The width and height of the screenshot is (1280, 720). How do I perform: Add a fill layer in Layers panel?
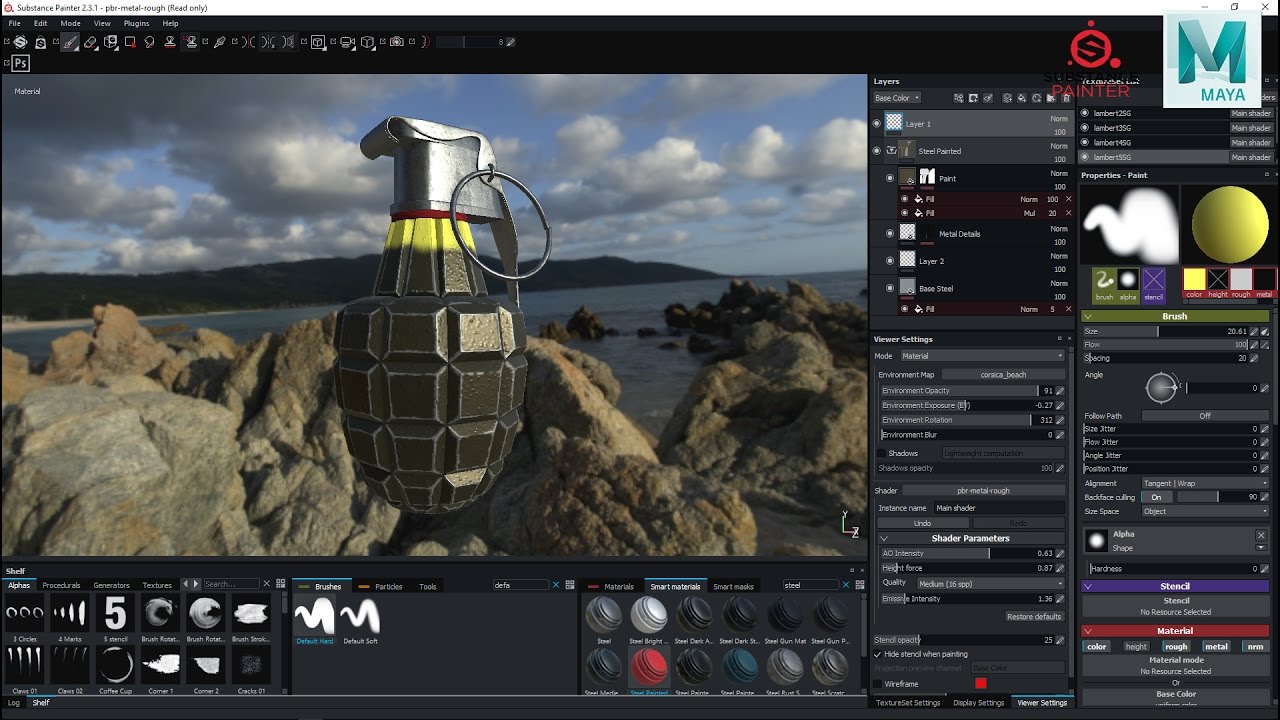pos(1021,98)
